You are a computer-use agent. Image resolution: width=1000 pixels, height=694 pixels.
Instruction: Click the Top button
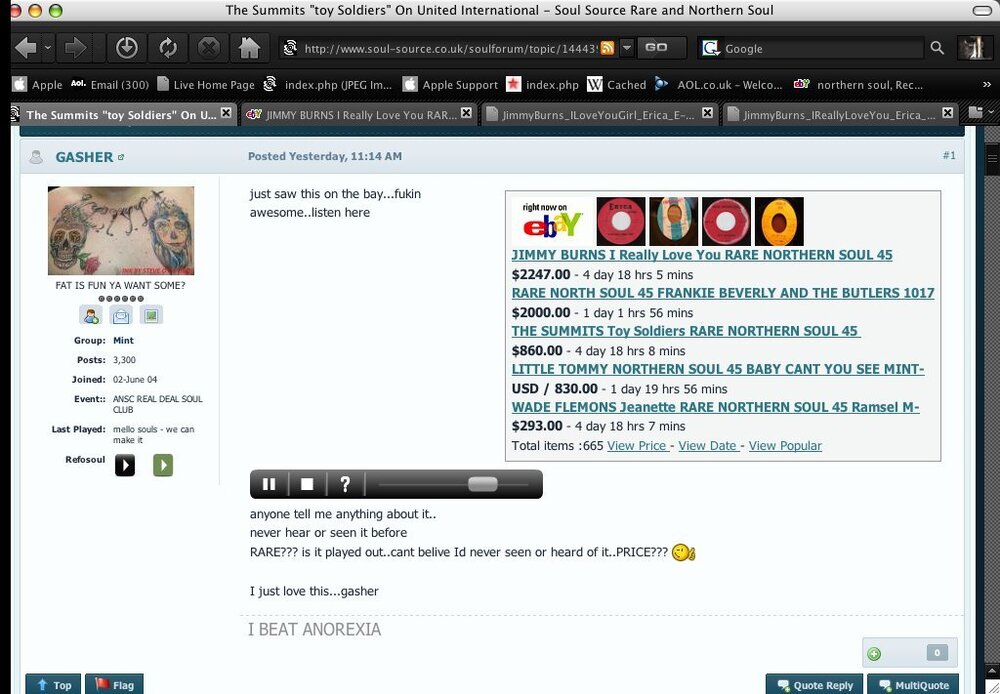point(54,684)
